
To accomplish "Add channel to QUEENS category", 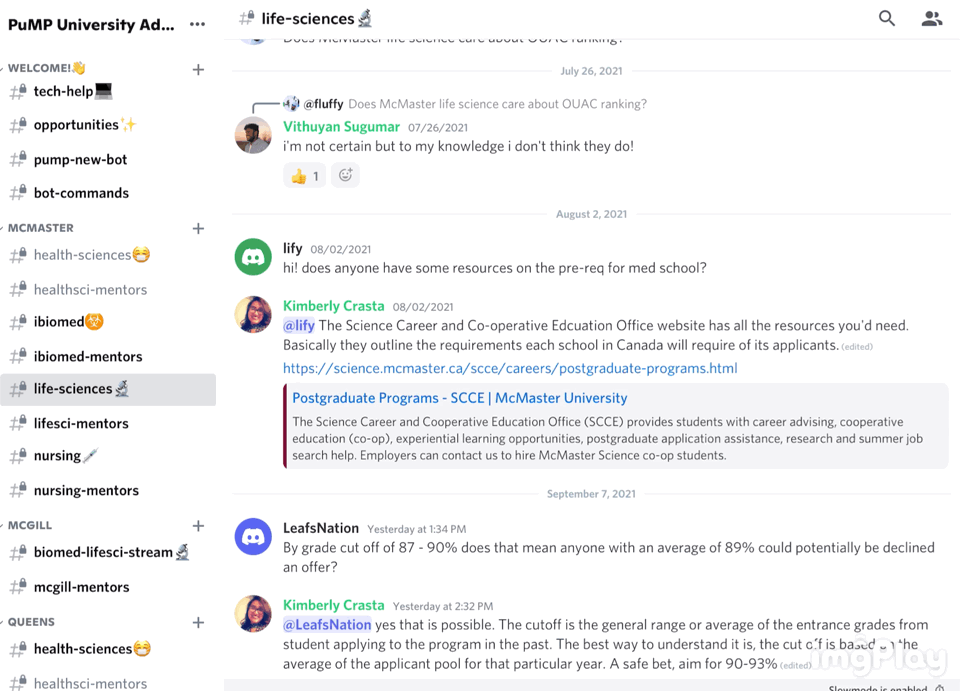I will 198,622.
